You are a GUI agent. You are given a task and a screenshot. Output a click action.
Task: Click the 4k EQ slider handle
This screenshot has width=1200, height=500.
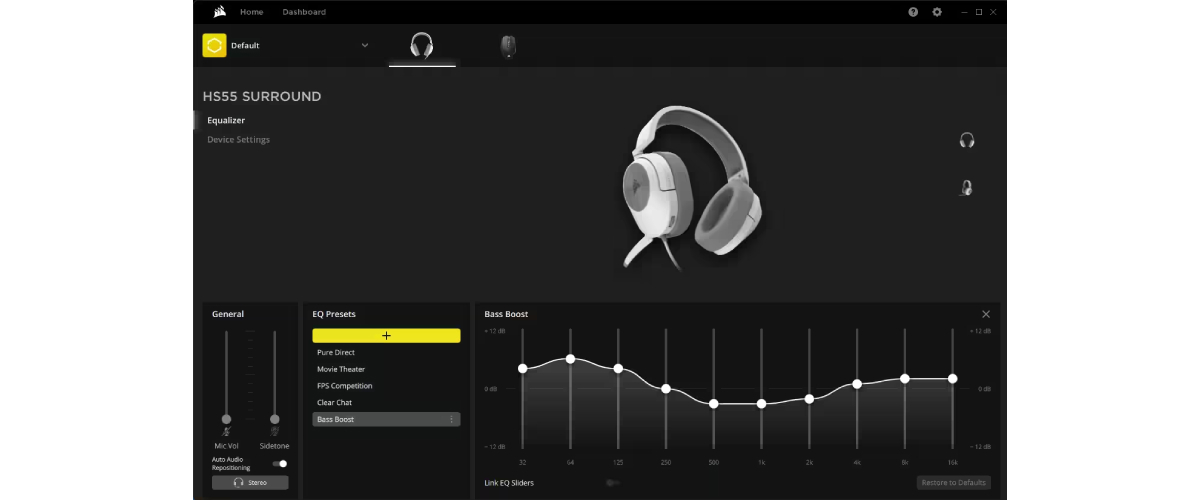[x=857, y=384]
